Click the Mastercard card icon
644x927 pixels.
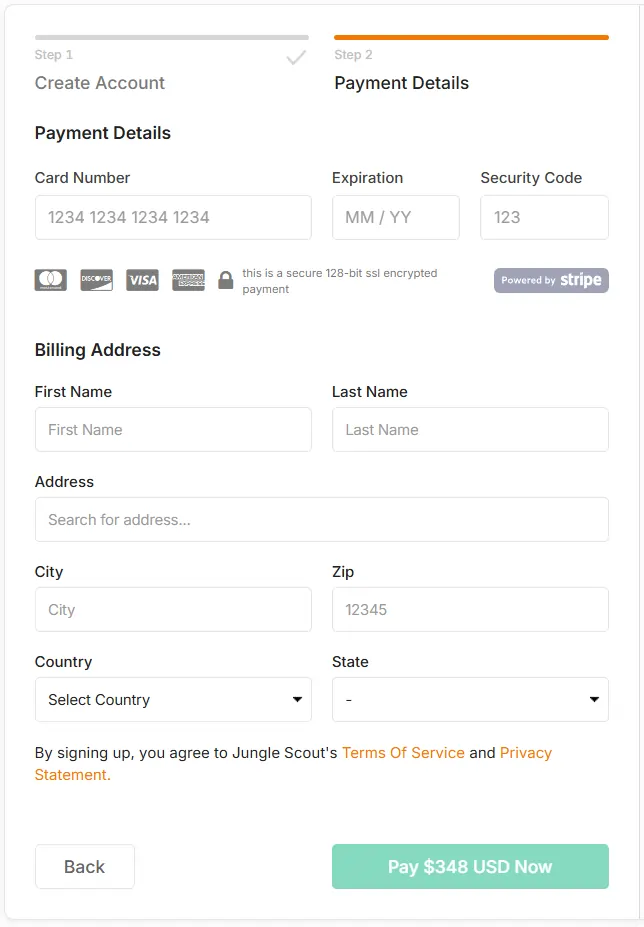point(50,280)
